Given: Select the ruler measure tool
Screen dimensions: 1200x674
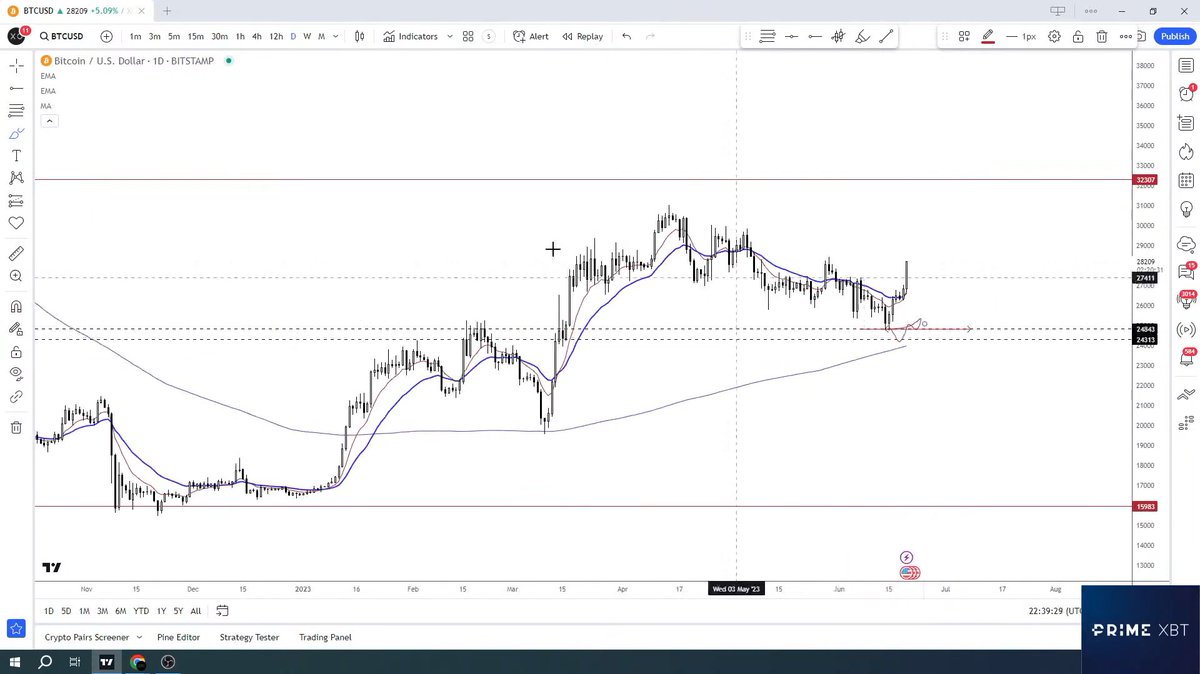Looking at the screenshot, I should point(16,253).
